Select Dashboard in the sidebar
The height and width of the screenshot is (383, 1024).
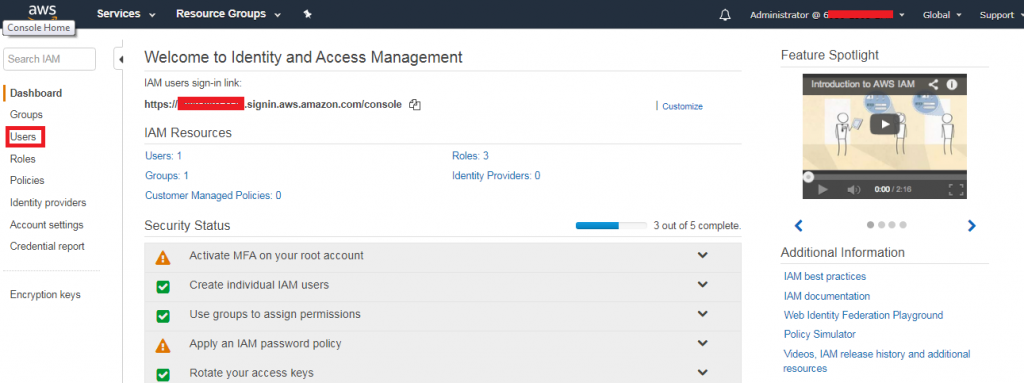(x=36, y=93)
